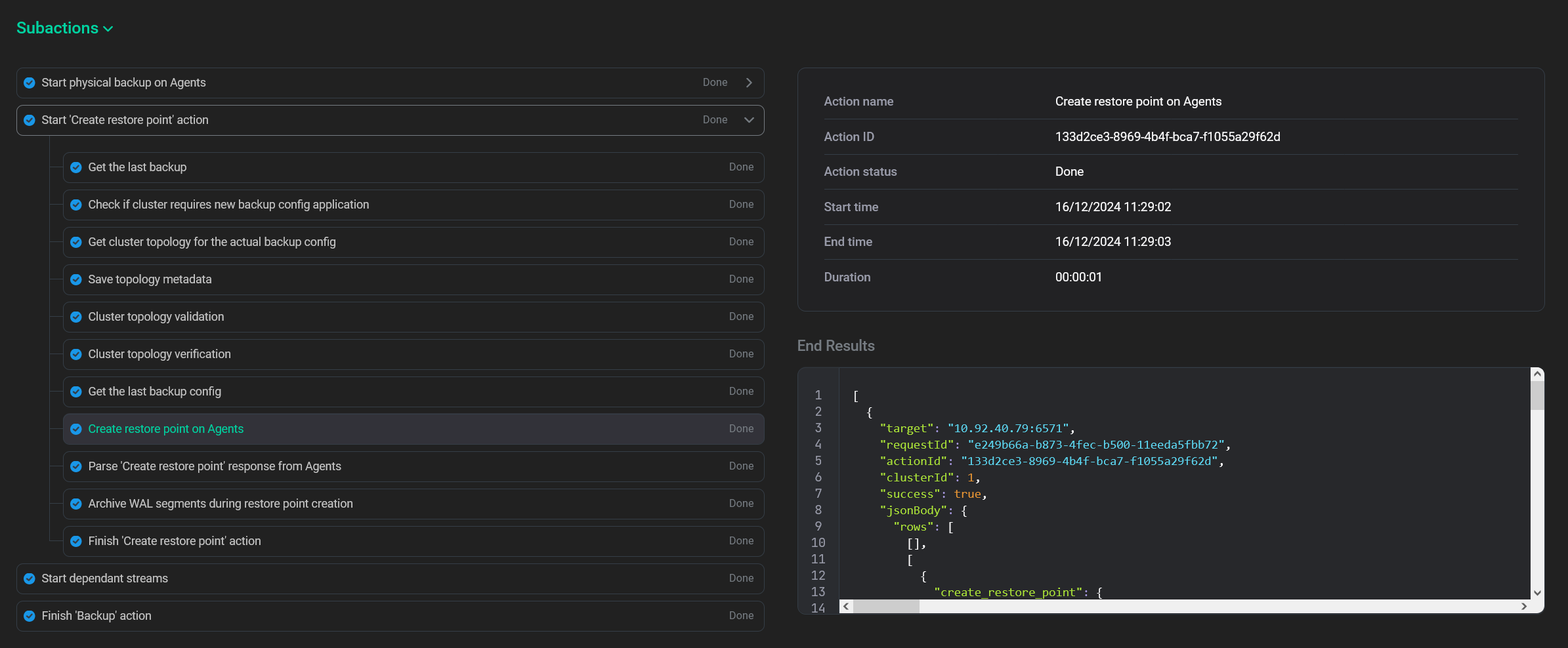
Task: Click check icon beside 'Start Create restore point action'
Action: tap(30, 120)
